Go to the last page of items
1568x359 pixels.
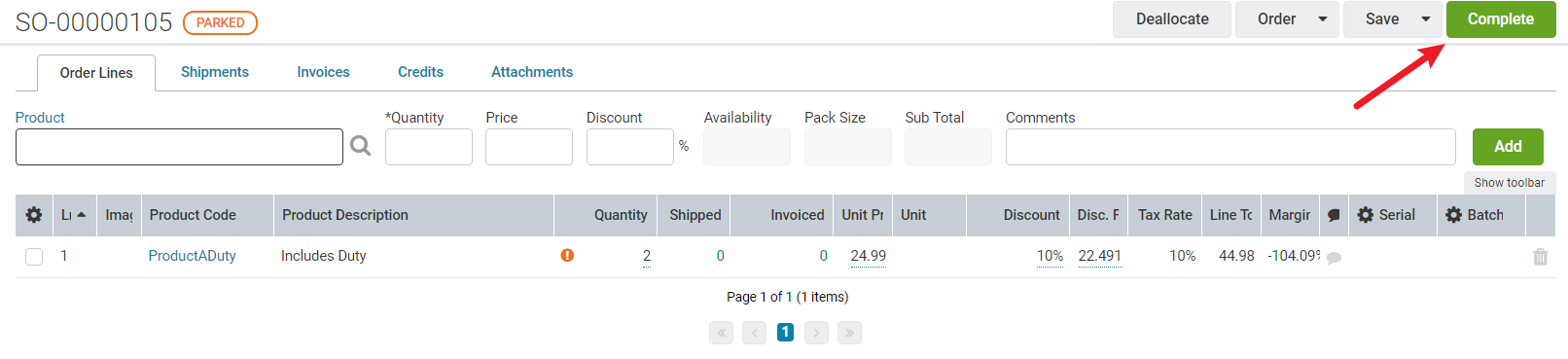coord(849,333)
